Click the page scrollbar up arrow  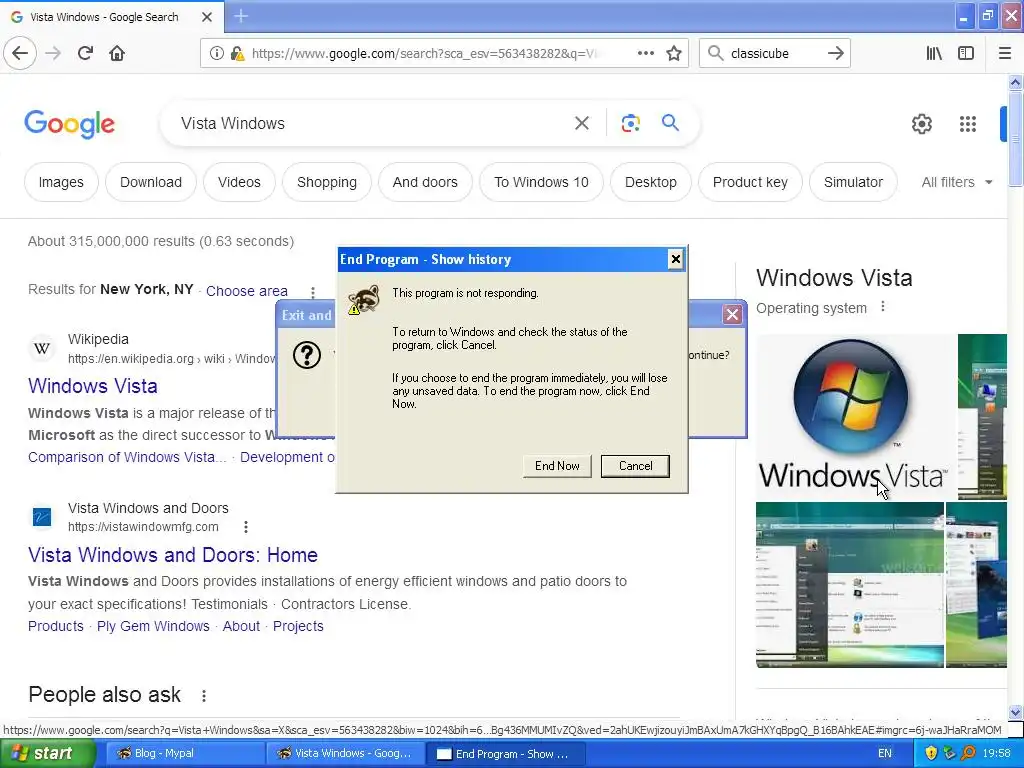(1015, 82)
